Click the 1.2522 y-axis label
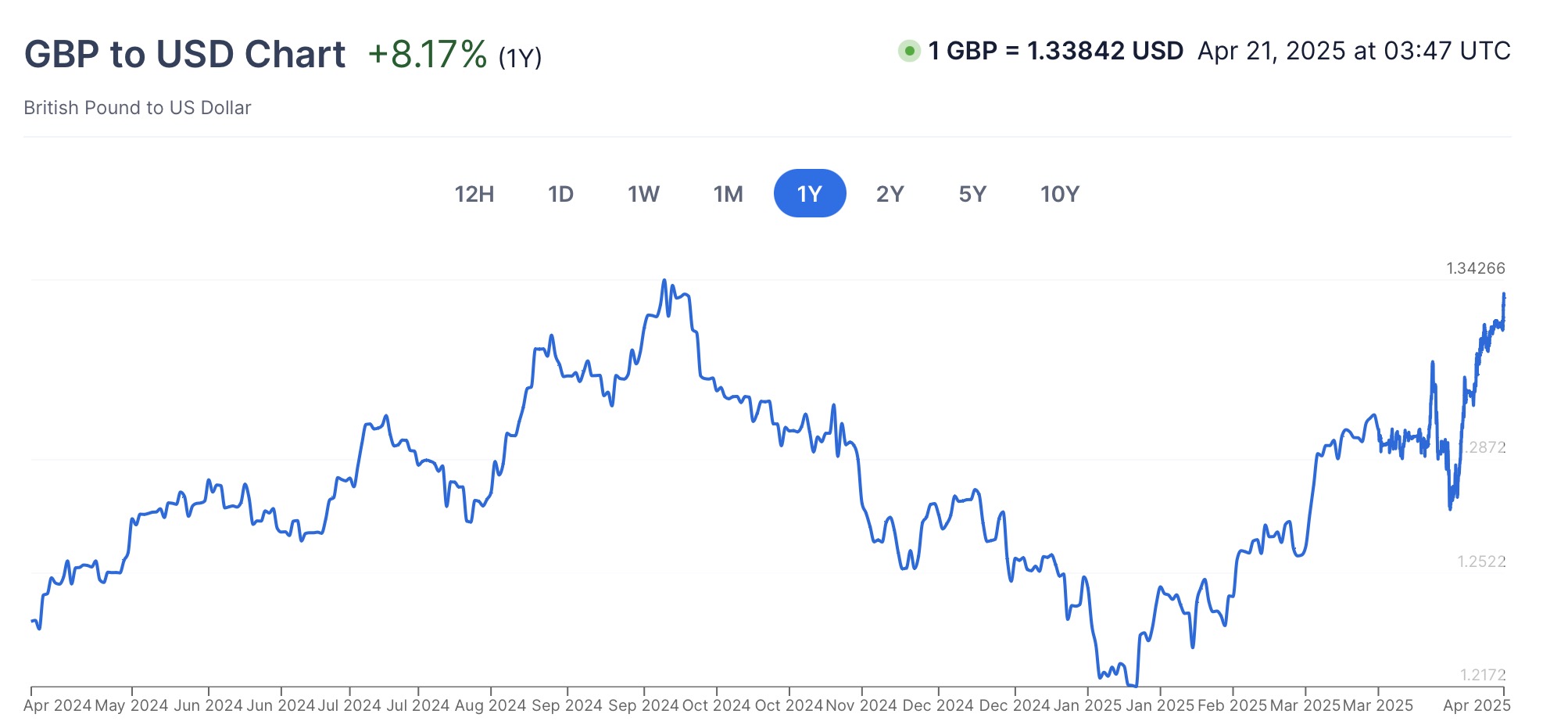This screenshot has width=1568, height=721. click(x=1481, y=561)
